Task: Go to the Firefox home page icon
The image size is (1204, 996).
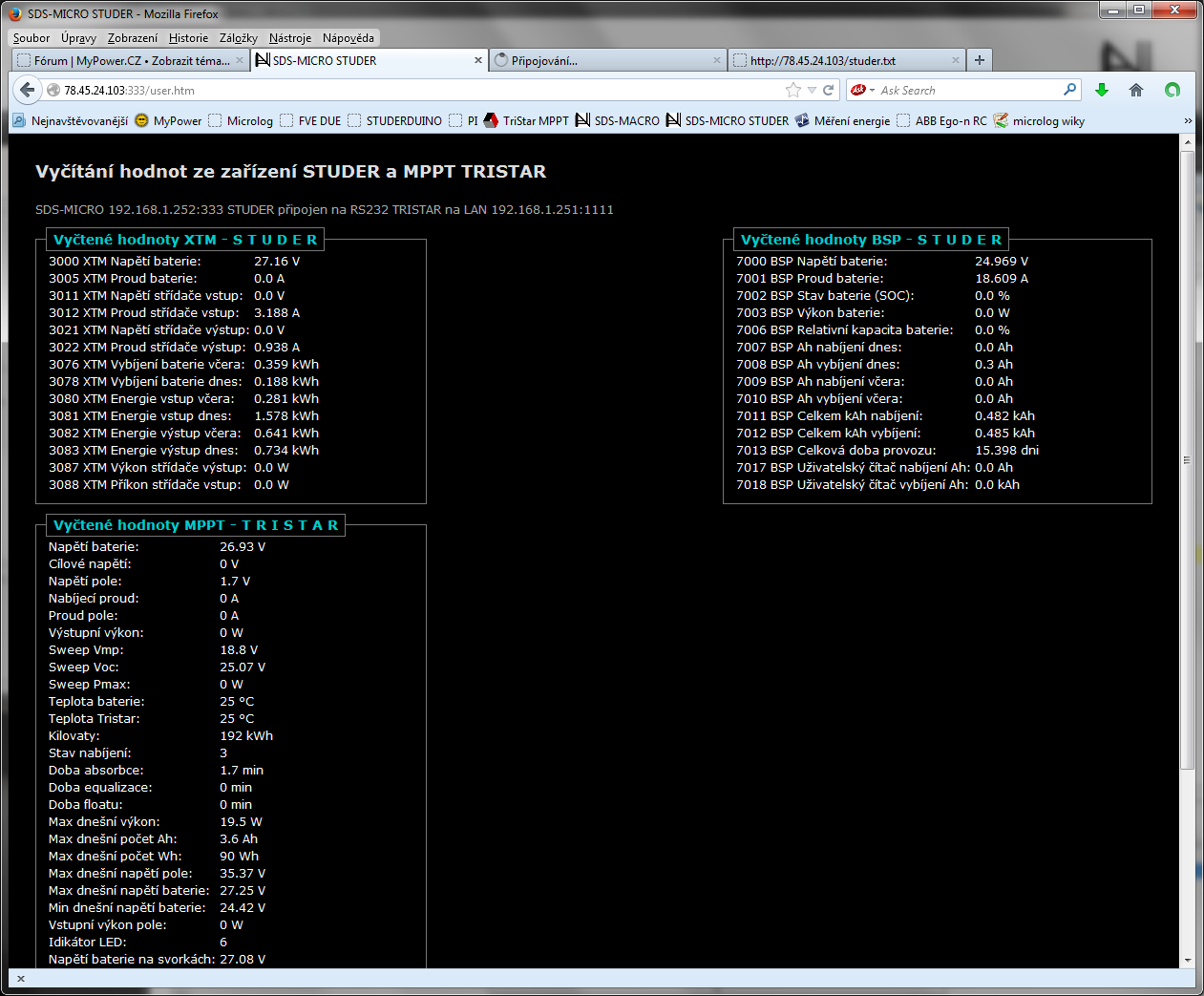Action: [x=1136, y=90]
